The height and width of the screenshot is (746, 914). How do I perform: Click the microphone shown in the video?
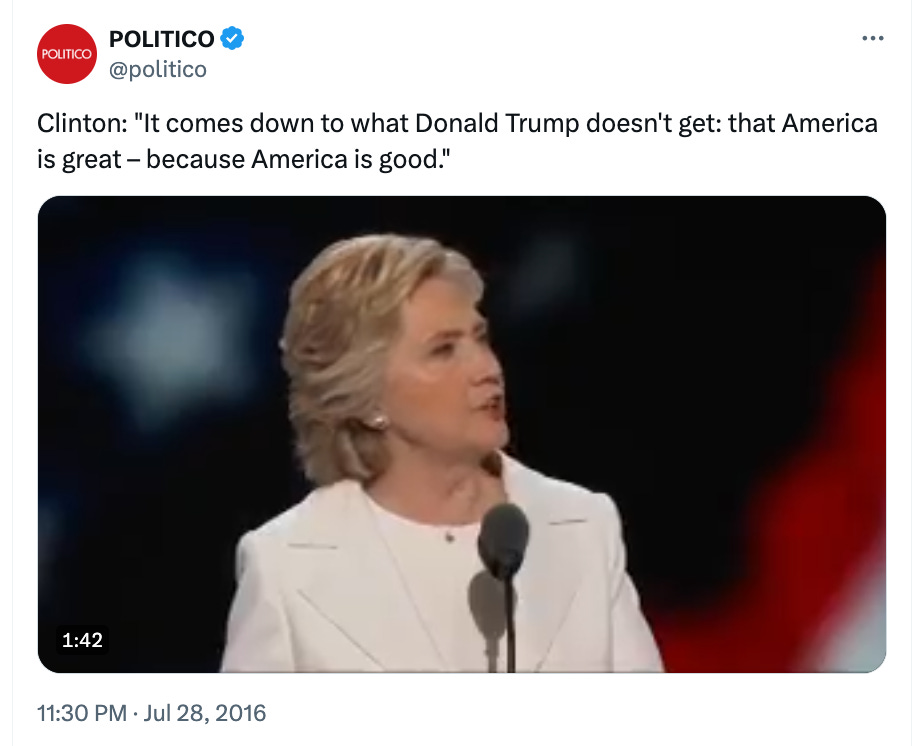click(x=502, y=540)
